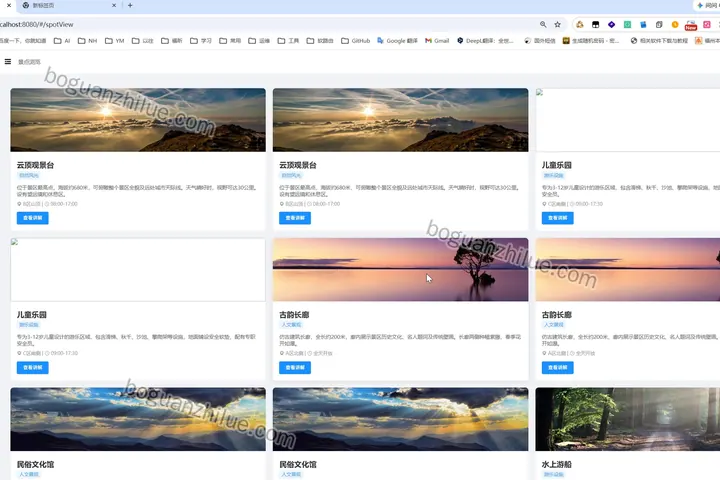The height and width of the screenshot is (480, 720).
Task: Click location pin icon on middle 古韵长廊 card
Action: click(282, 353)
